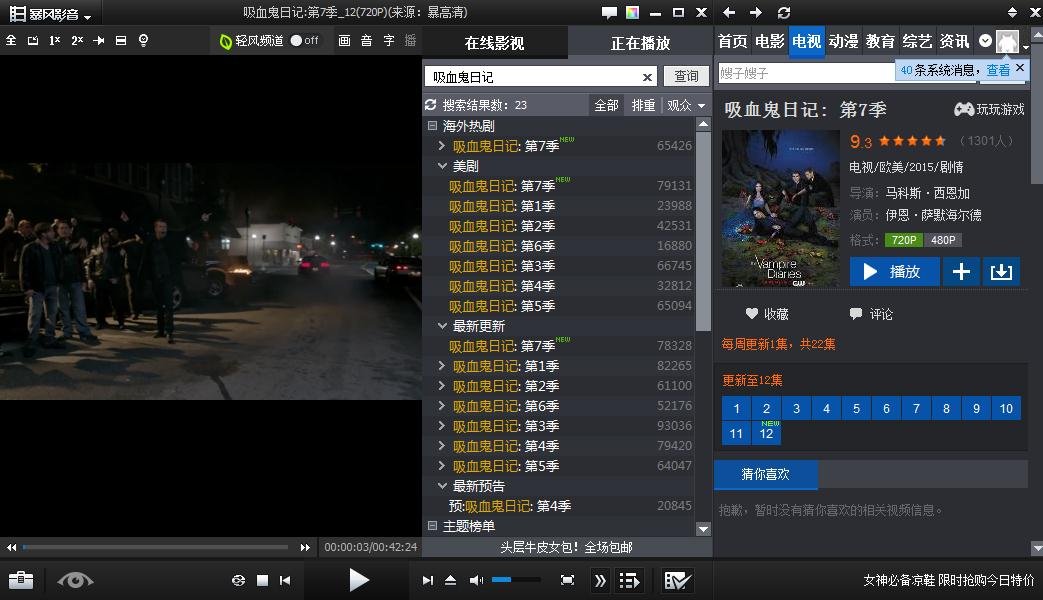Expand 吸血鬼日记:第1季 under 最新更新

tap(442, 366)
